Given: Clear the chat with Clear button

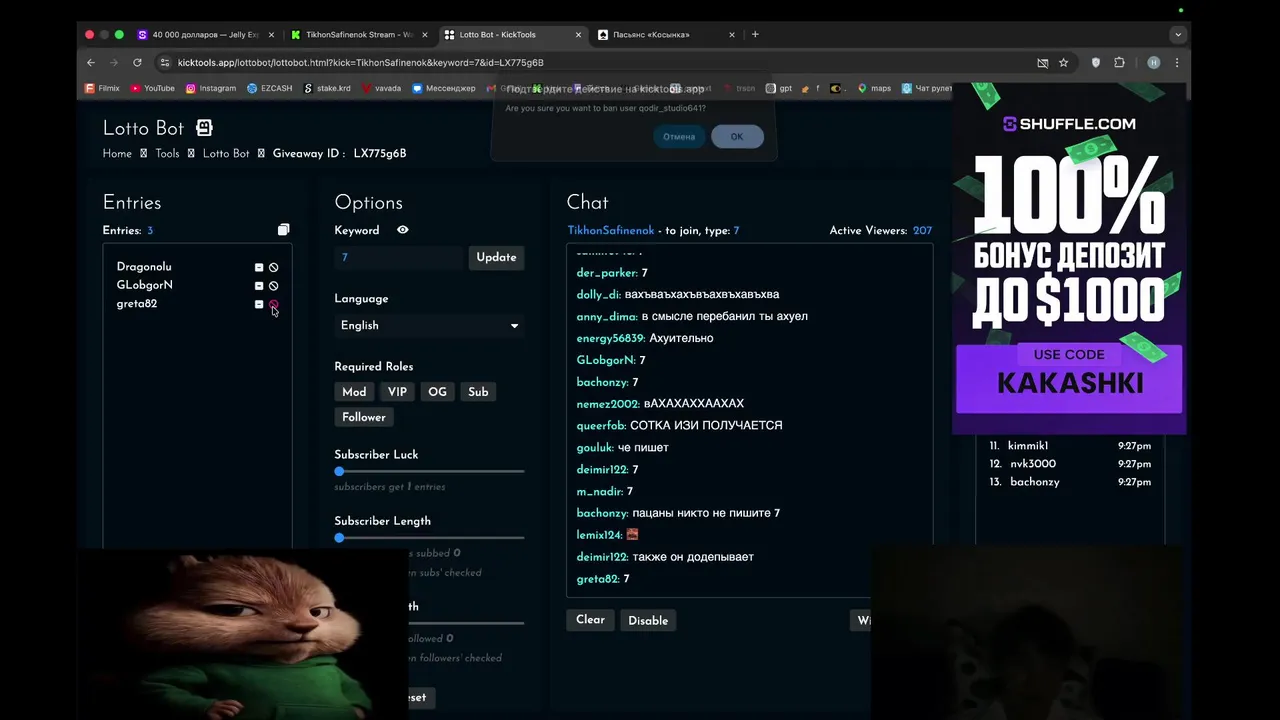Looking at the screenshot, I should (x=590, y=620).
